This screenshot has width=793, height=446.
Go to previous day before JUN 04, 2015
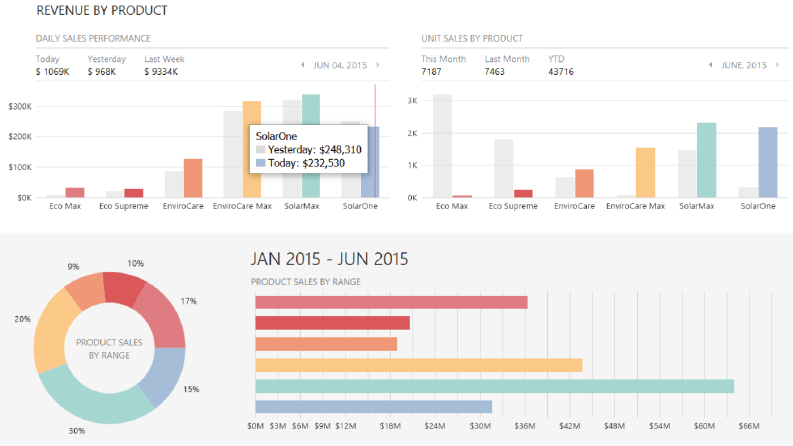point(302,65)
